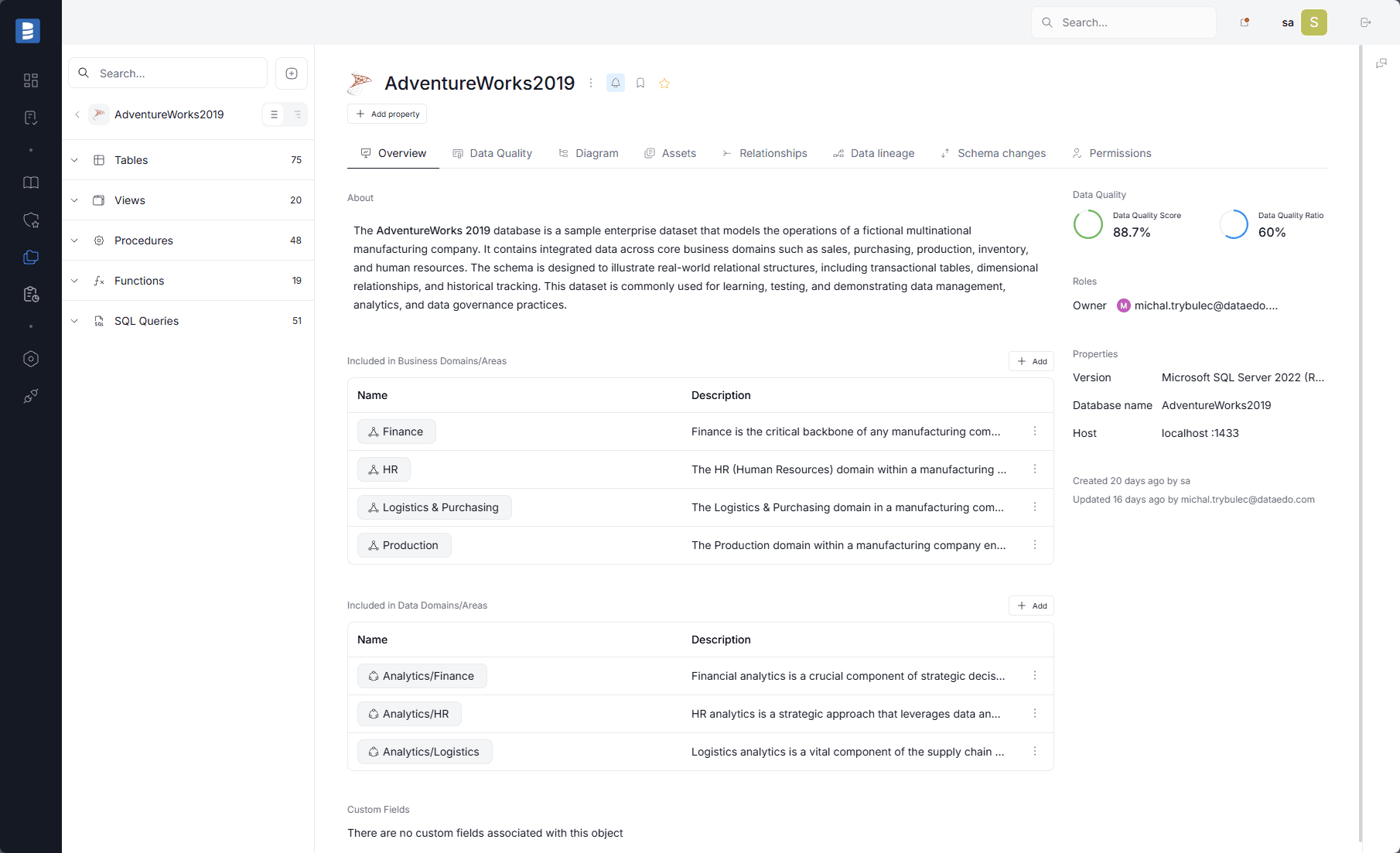Click the vertical scrollbar of main content

[x=1361, y=443]
